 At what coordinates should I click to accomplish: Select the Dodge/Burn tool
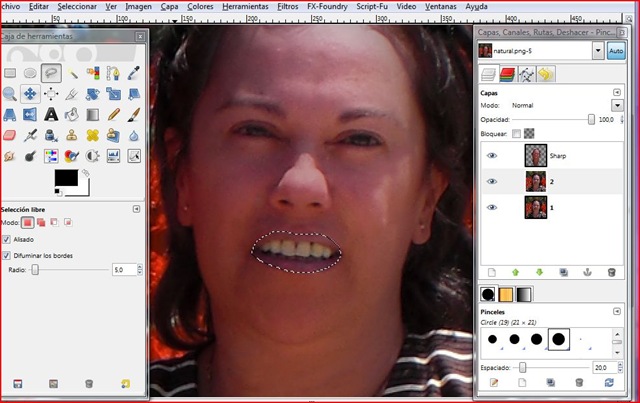pos(30,156)
